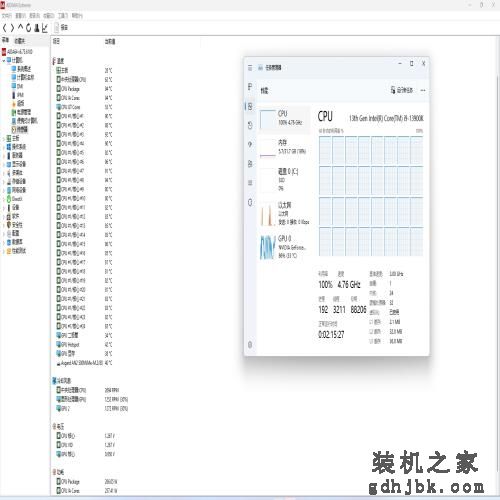Screen dimensions: 500x500
Task: Open the graph icon in AIDA64 toolbar
Action: click(45, 28)
